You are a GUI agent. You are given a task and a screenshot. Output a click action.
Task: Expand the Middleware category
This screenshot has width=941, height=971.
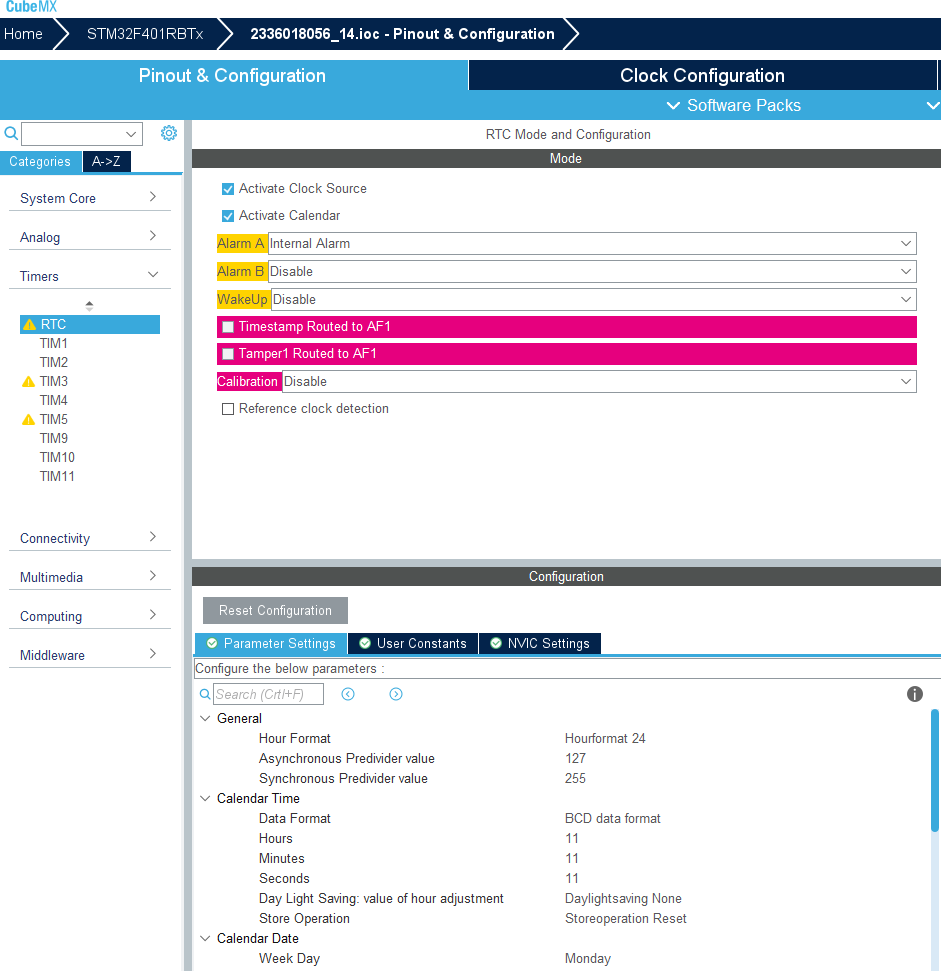coord(90,655)
